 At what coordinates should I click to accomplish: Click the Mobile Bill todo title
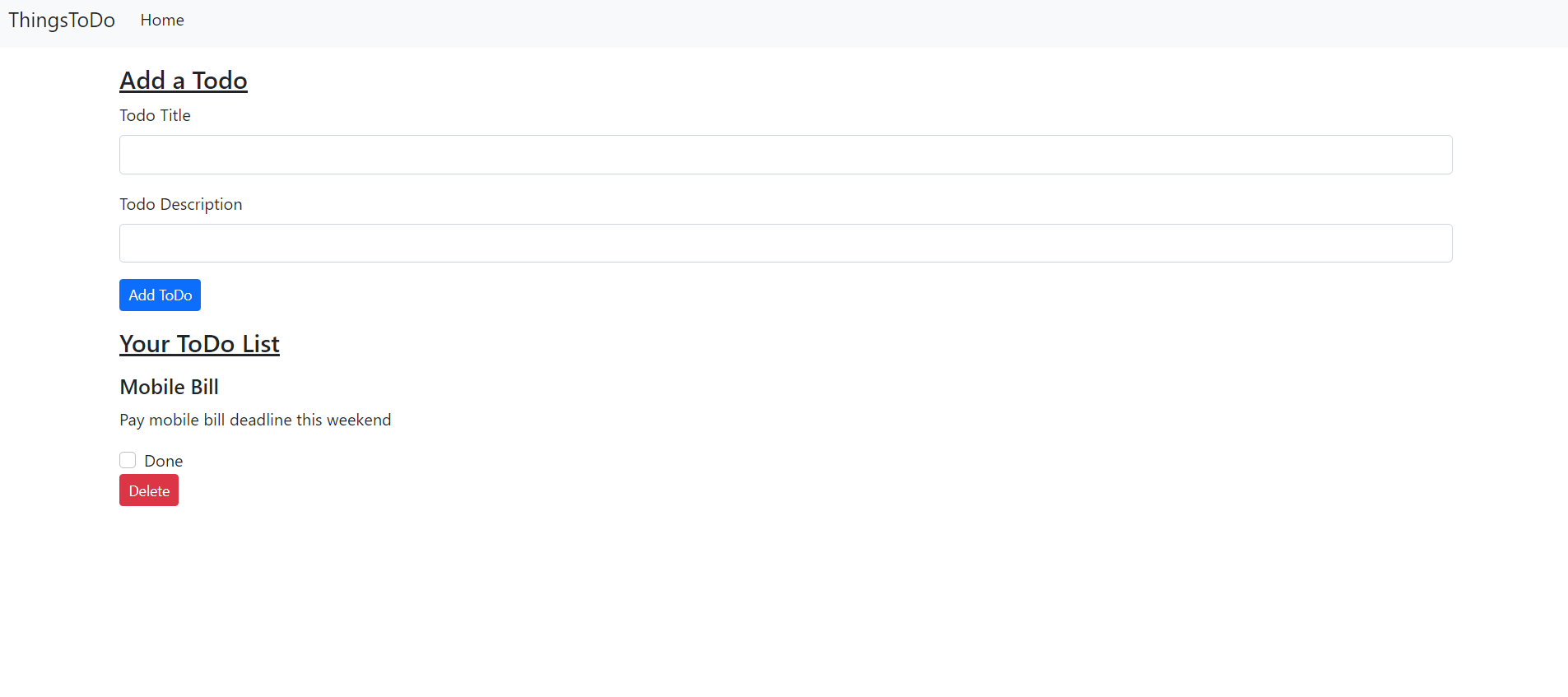coord(169,386)
